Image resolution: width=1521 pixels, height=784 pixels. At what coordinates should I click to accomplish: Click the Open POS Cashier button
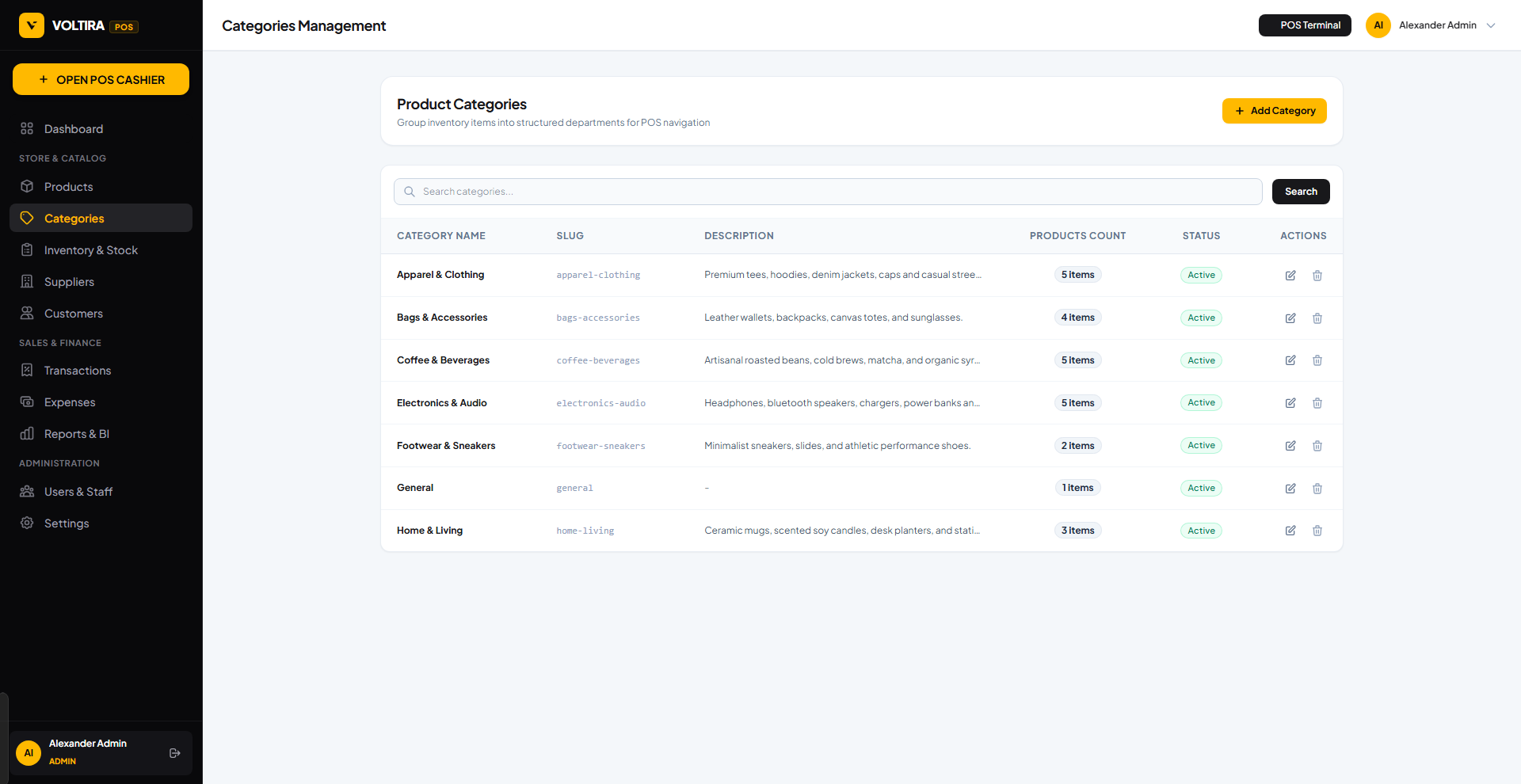(x=101, y=79)
